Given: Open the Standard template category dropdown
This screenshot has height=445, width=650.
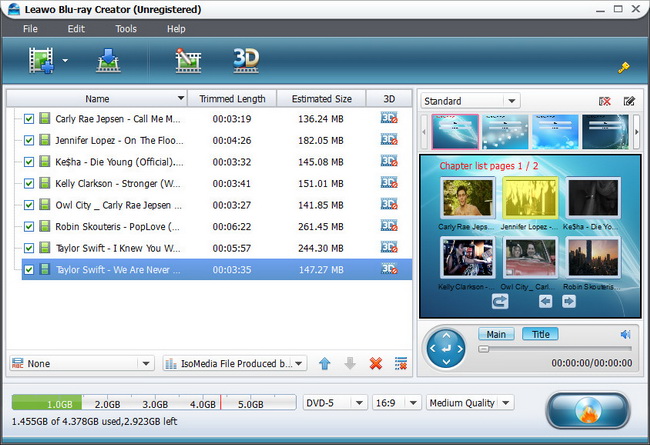Looking at the screenshot, I should [x=512, y=101].
